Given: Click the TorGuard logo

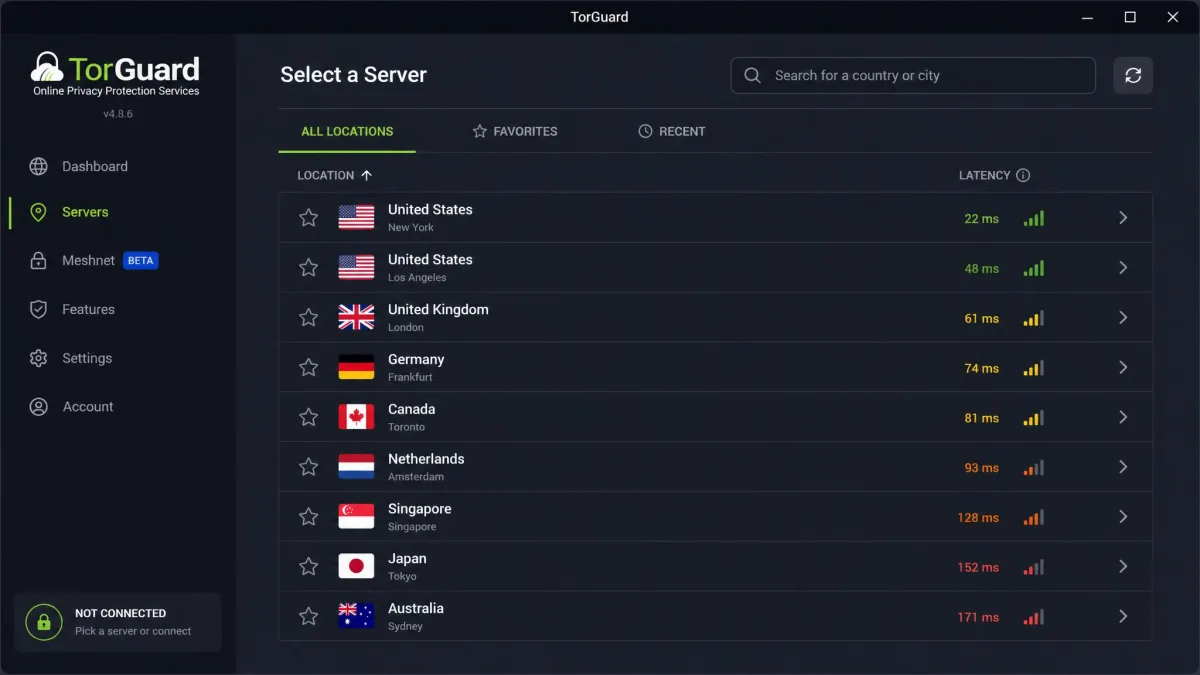Looking at the screenshot, I should (115, 74).
